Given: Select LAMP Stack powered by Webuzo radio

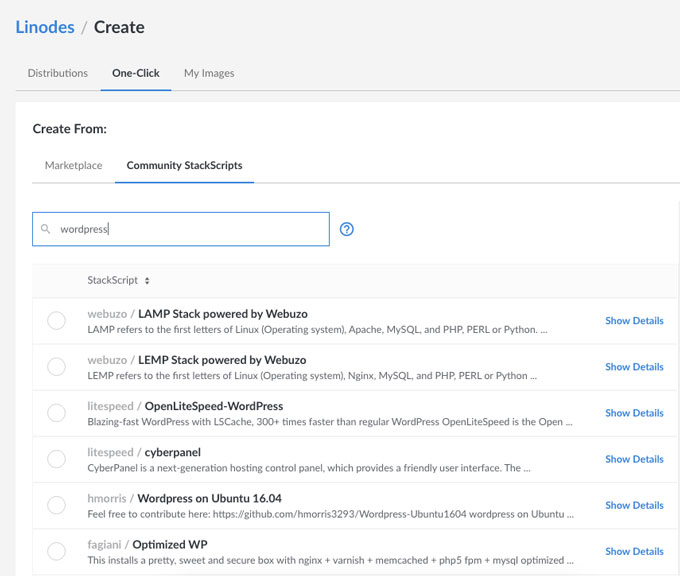Looking at the screenshot, I should click(56, 321).
